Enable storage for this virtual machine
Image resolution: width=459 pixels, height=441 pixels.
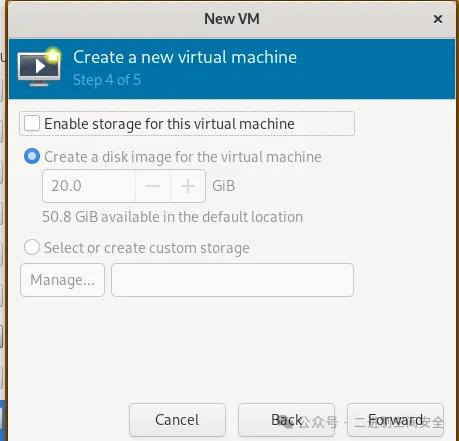[x=32, y=123]
